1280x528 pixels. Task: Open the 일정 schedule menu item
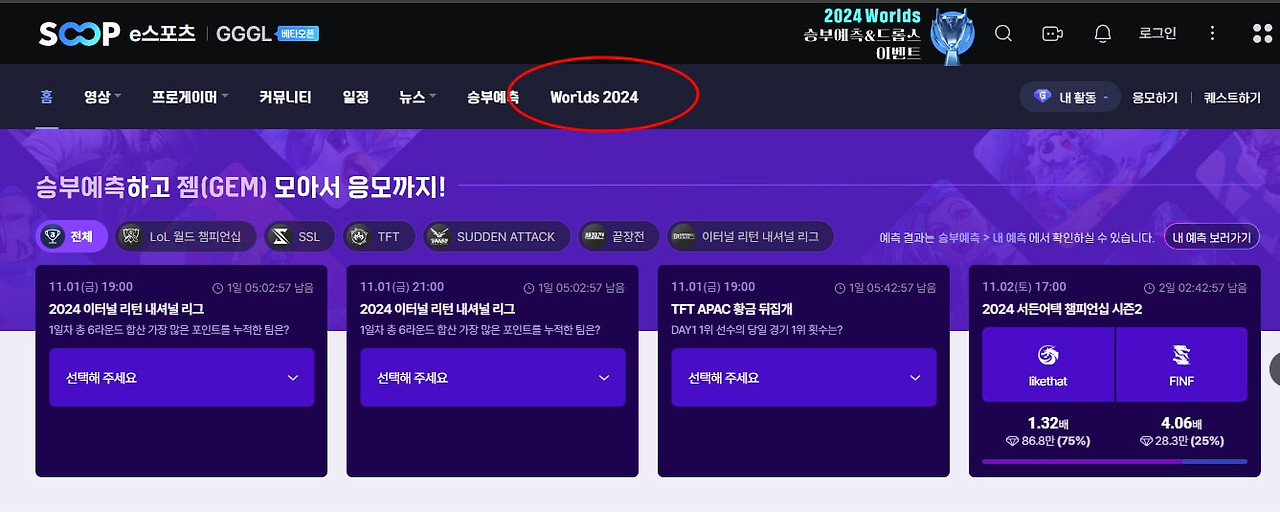click(x=355, y=97)
